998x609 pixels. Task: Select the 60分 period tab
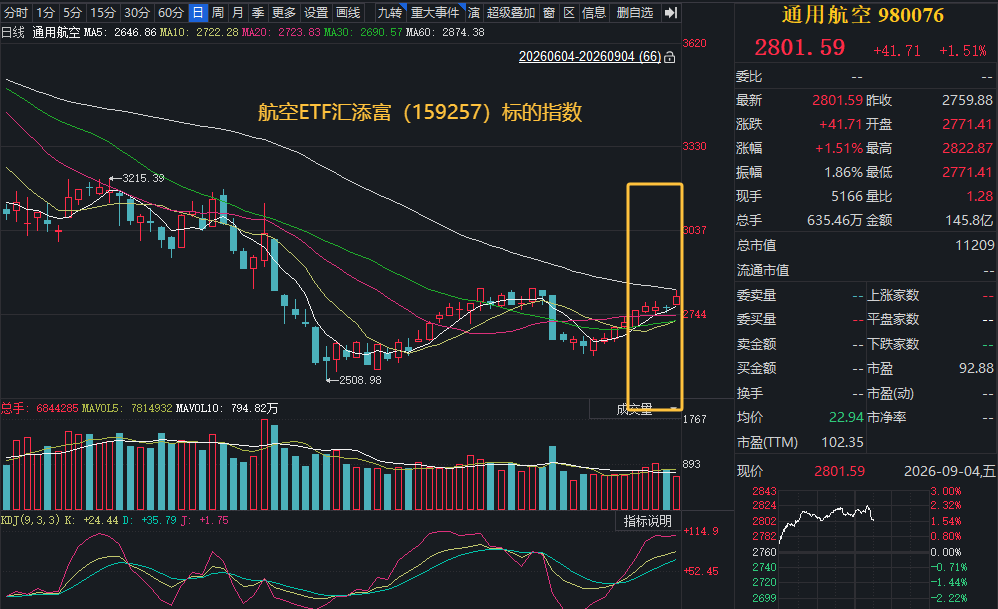coord(171,13)
